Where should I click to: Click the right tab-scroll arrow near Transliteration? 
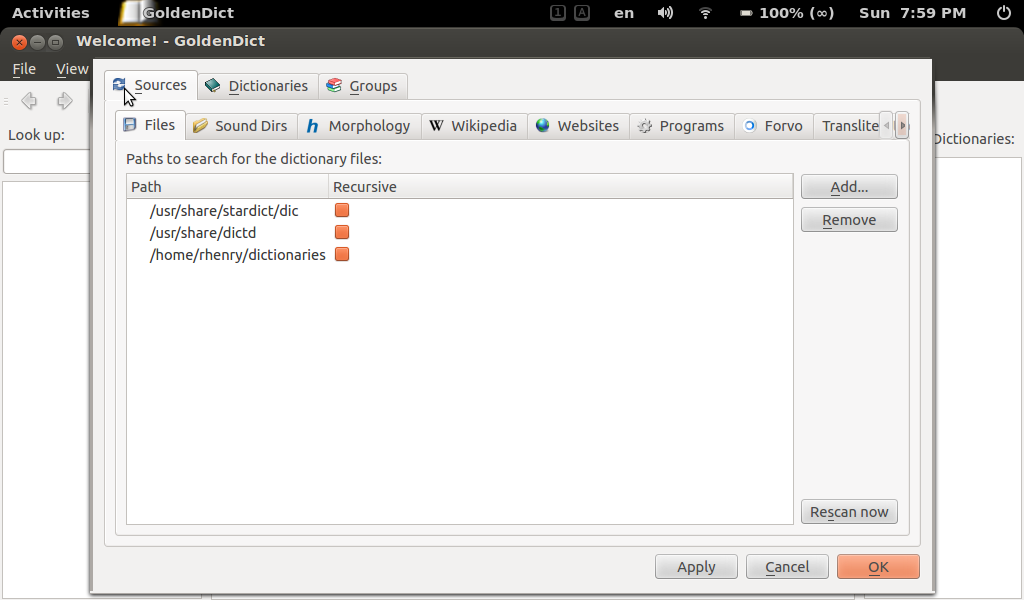[901, 125]
